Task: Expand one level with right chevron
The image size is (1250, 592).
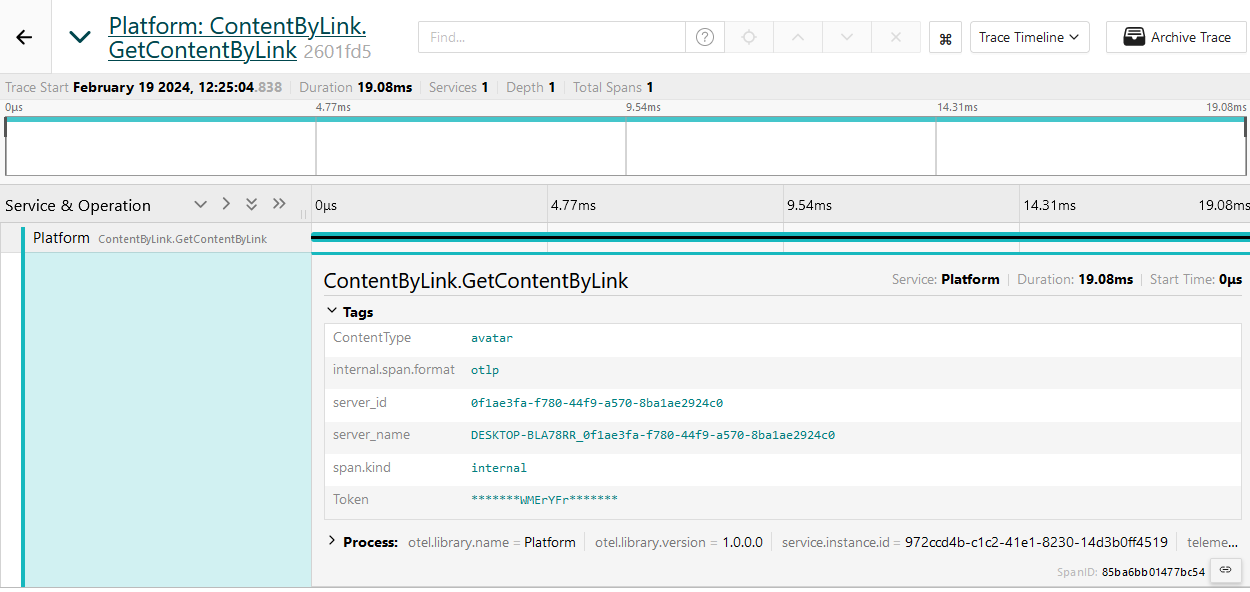Action: pyautogui.click(x=226, y=204)
